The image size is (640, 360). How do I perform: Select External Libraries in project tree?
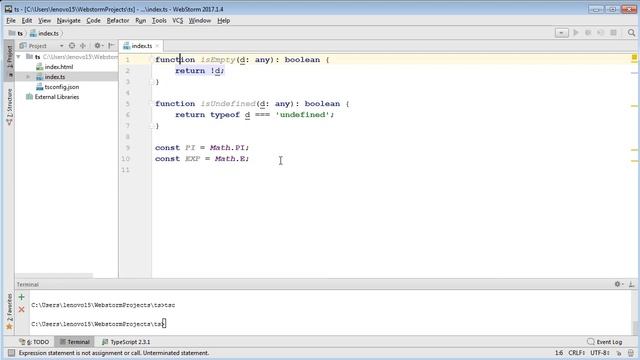pyautogui.click(x=53, y=97)
